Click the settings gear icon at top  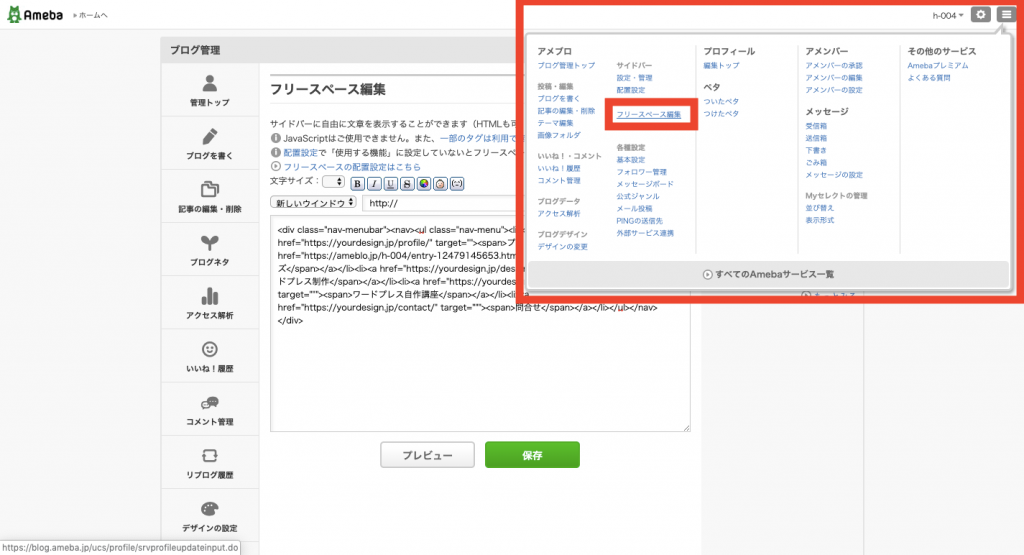(x=981, y=15)
